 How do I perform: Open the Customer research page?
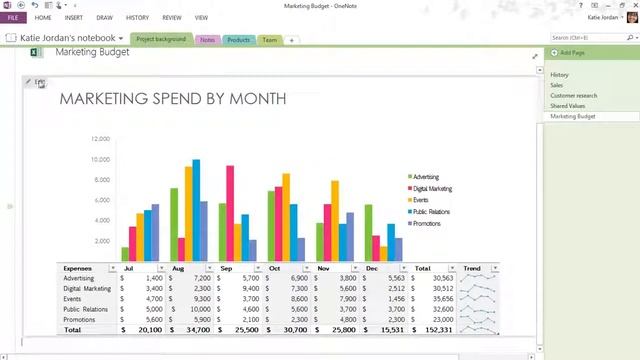click(x=573, y=96)
